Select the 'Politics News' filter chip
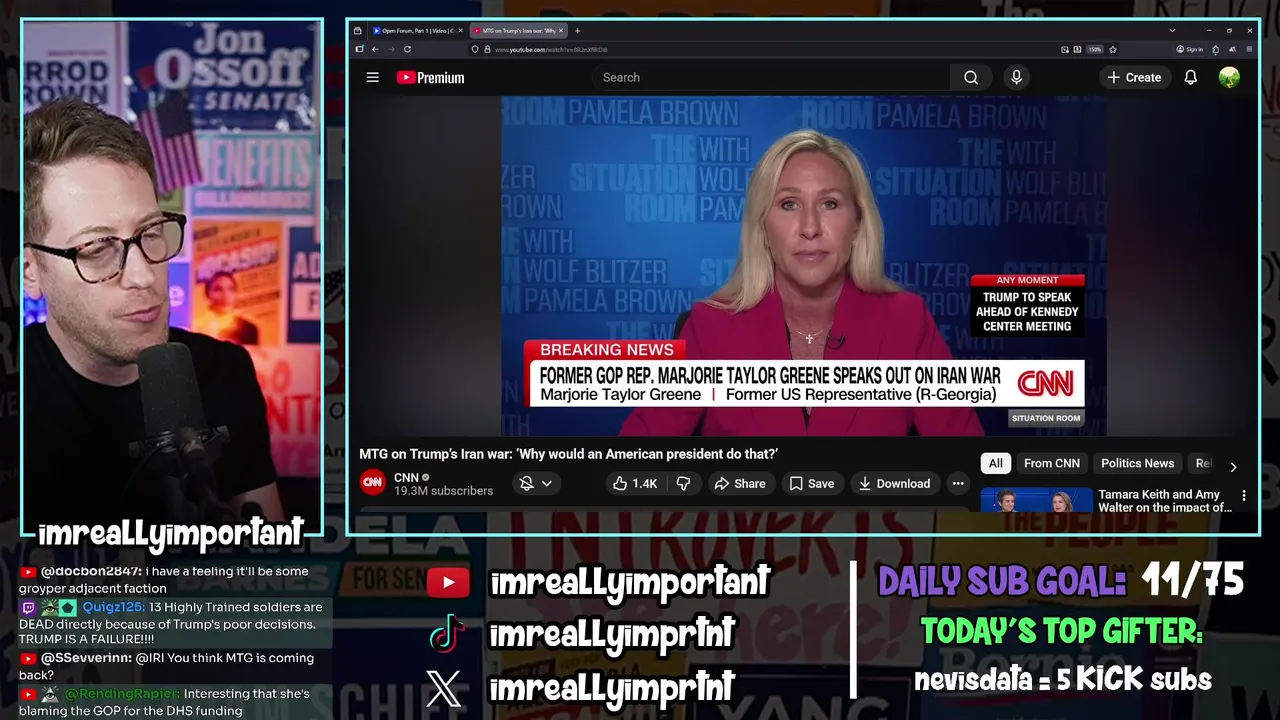Image resolution: width=1280 pixels, height=720 pixels. (1137, 463)
